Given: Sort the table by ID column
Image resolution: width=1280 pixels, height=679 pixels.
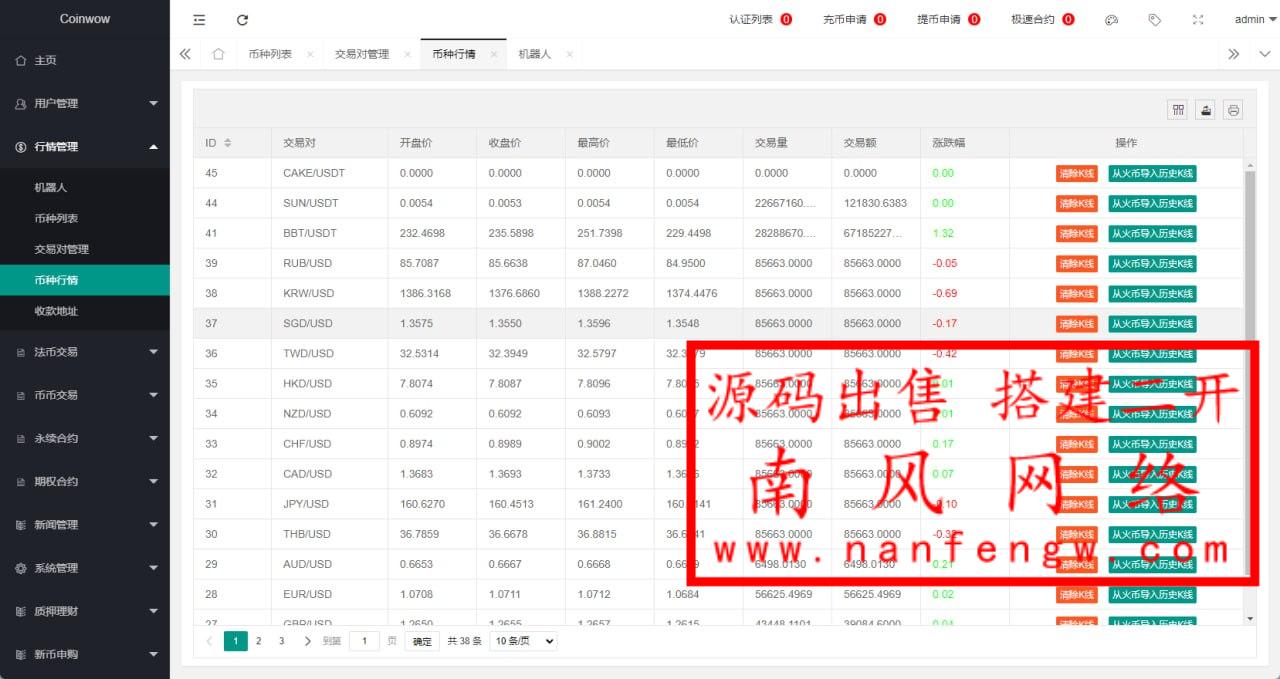Looking at the screenshot, I should pyautogui.click(x=228, y=143).
